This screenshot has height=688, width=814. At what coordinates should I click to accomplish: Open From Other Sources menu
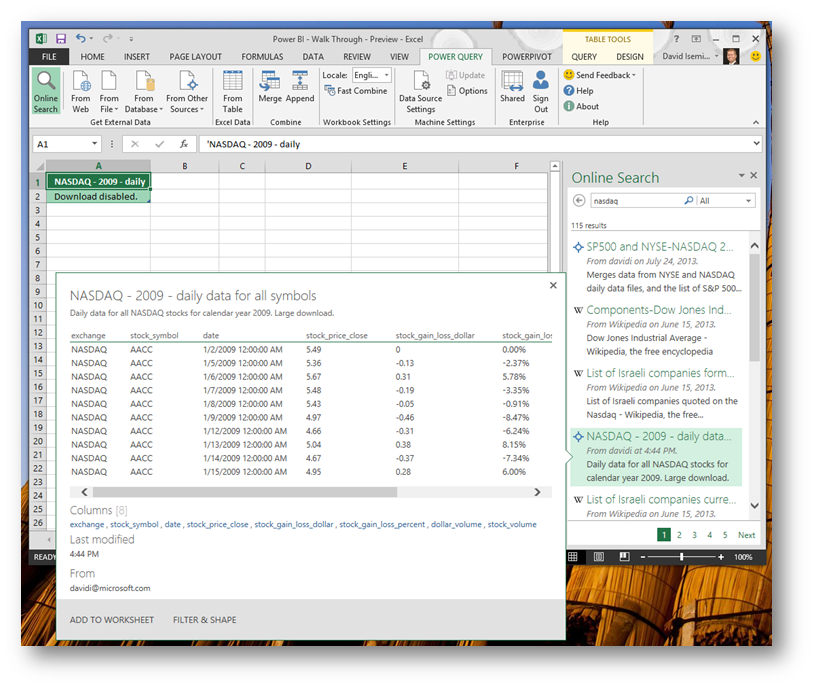tap(187, 91)
